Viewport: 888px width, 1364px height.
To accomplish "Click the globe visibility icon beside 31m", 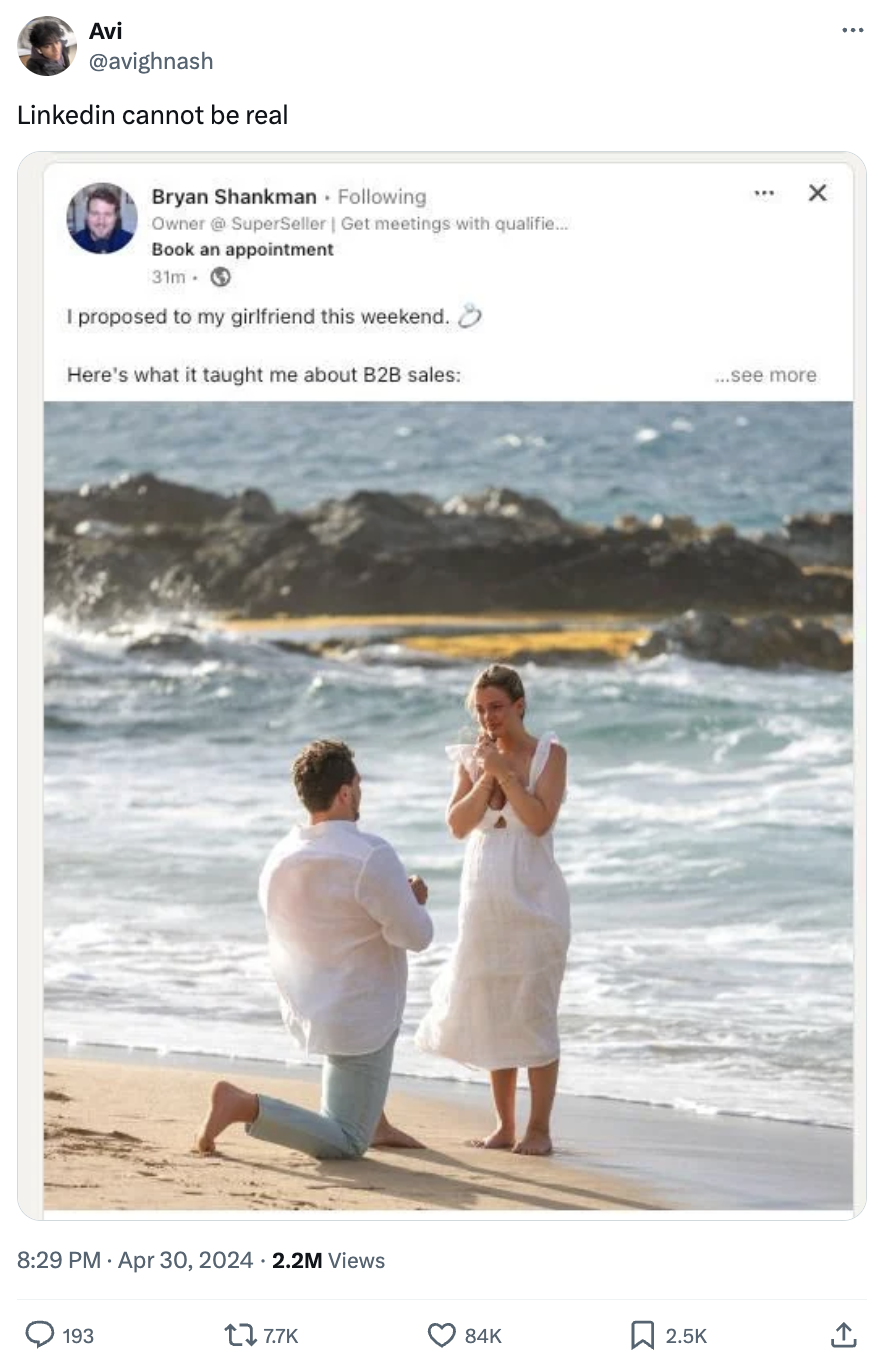I will [x=220, y=278].
